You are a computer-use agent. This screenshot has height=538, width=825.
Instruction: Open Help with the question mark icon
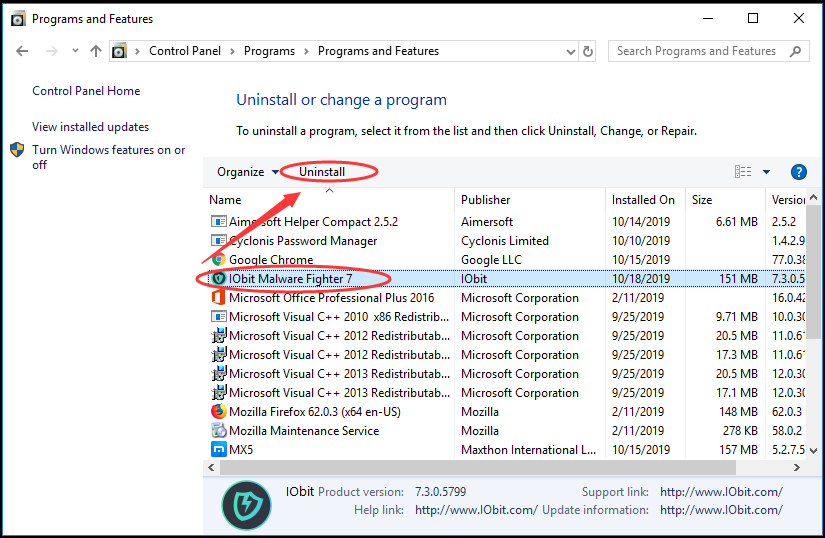coord(799,172)
